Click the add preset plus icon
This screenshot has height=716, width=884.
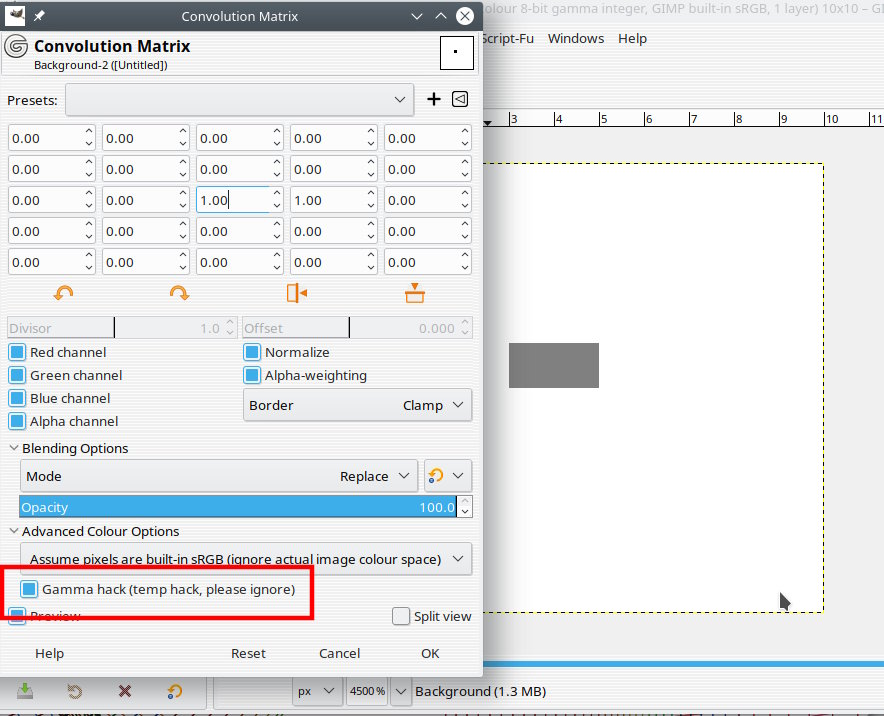(434, 100)
